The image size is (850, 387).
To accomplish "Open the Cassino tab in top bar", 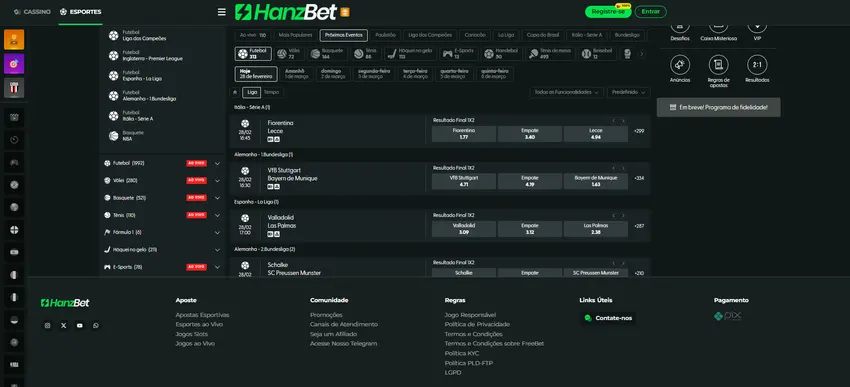I will tap(33, 12).
